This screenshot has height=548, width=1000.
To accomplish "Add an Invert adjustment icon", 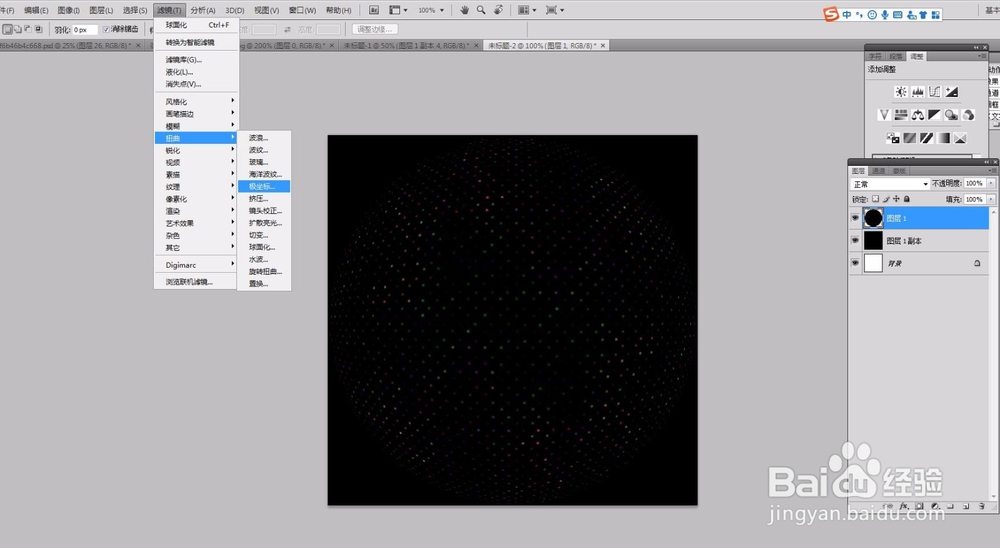I will pyautogui.click(x=893, y=138).
